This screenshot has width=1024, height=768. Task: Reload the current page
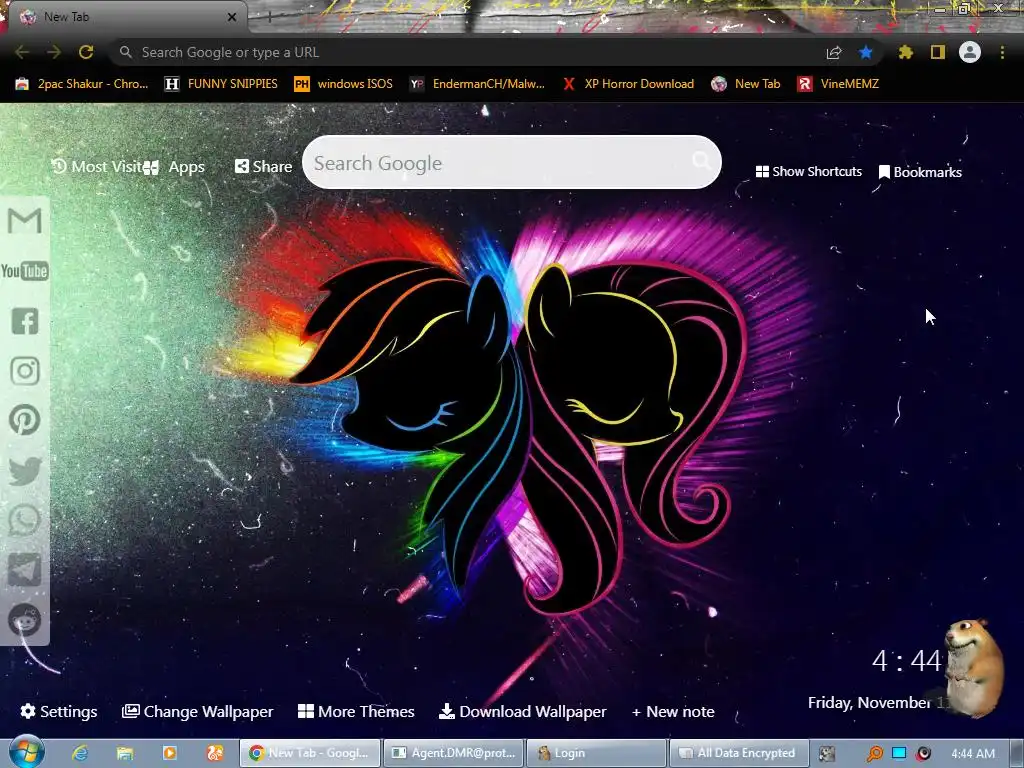[x=86, y=52]
